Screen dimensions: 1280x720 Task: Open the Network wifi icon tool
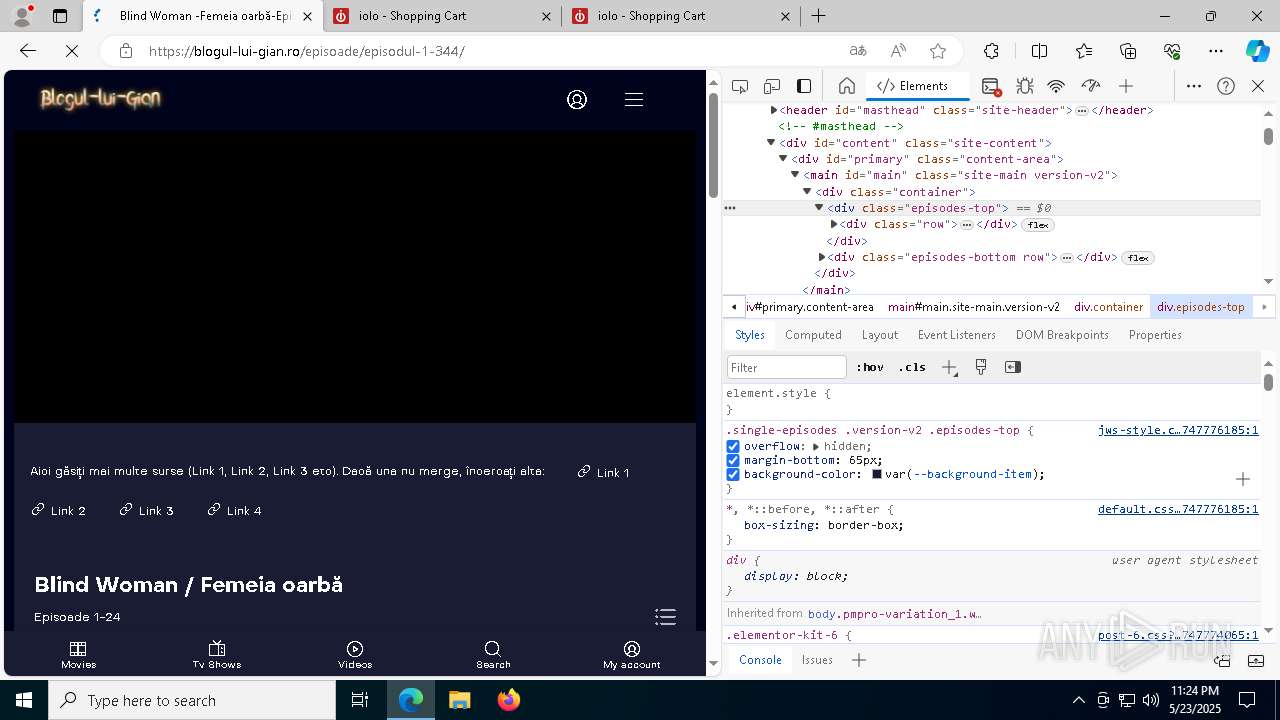[x=1056, y=86]
